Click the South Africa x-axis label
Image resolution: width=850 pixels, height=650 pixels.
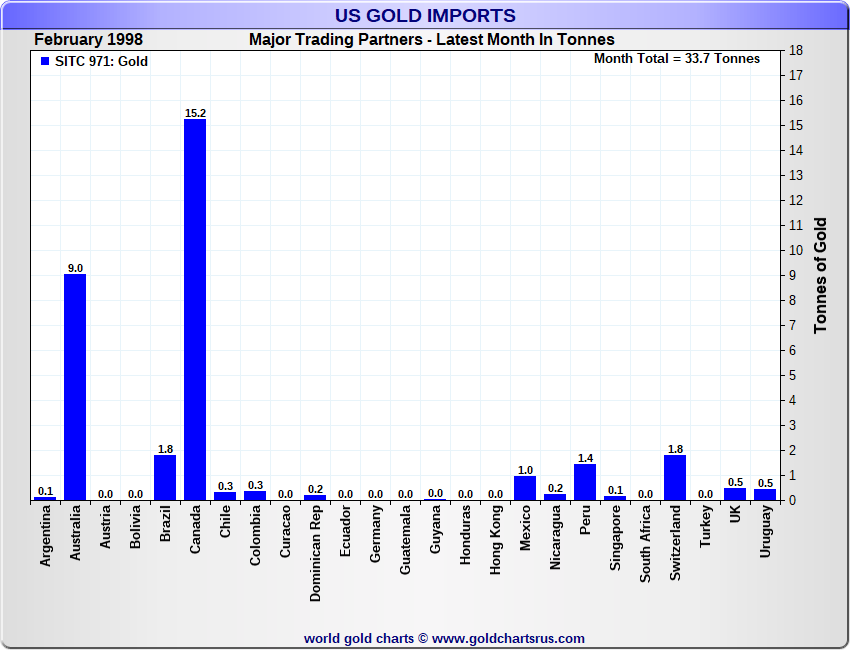pos(645,544)
